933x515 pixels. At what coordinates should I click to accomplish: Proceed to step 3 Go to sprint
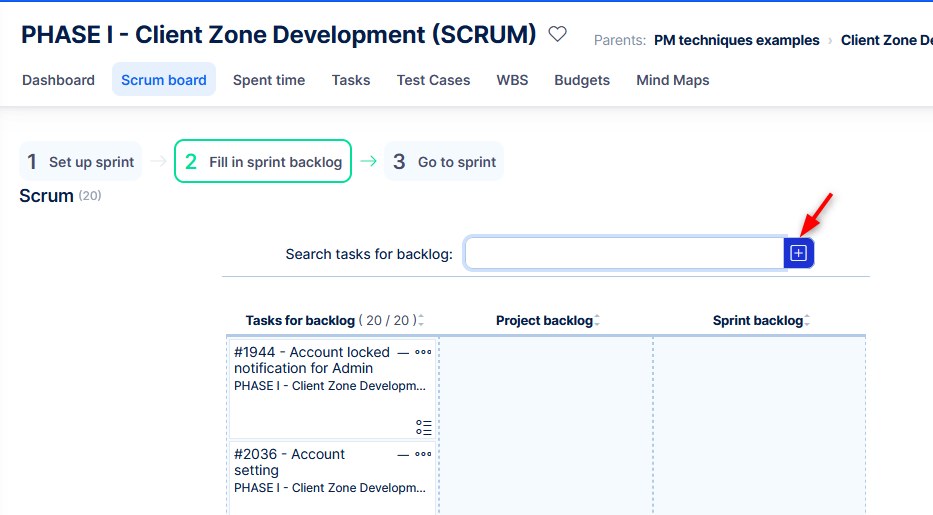(444, 162)
